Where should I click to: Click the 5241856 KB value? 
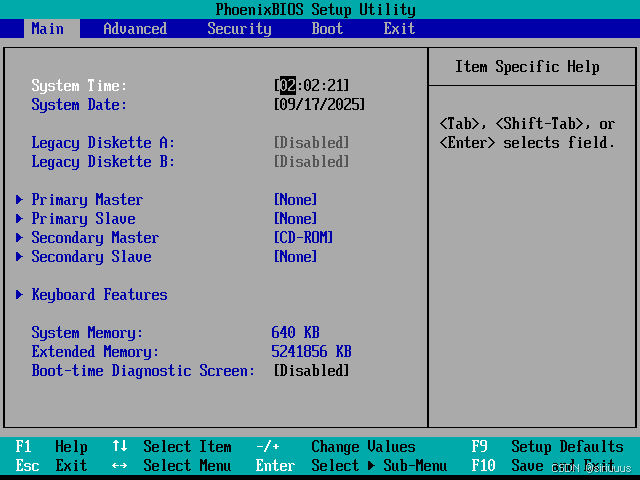click(311, 352)
